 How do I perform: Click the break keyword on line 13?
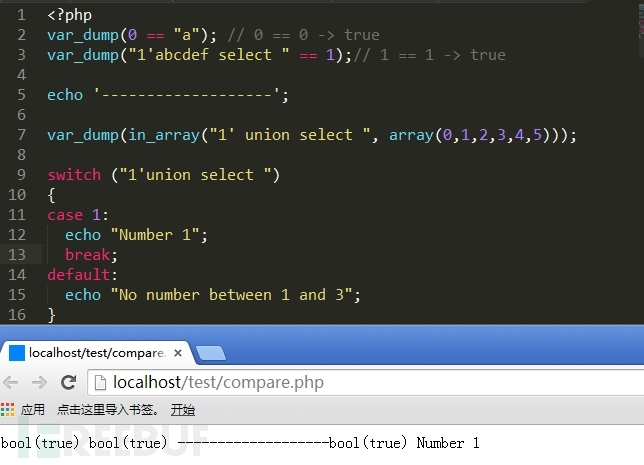[x=87, y=255]
